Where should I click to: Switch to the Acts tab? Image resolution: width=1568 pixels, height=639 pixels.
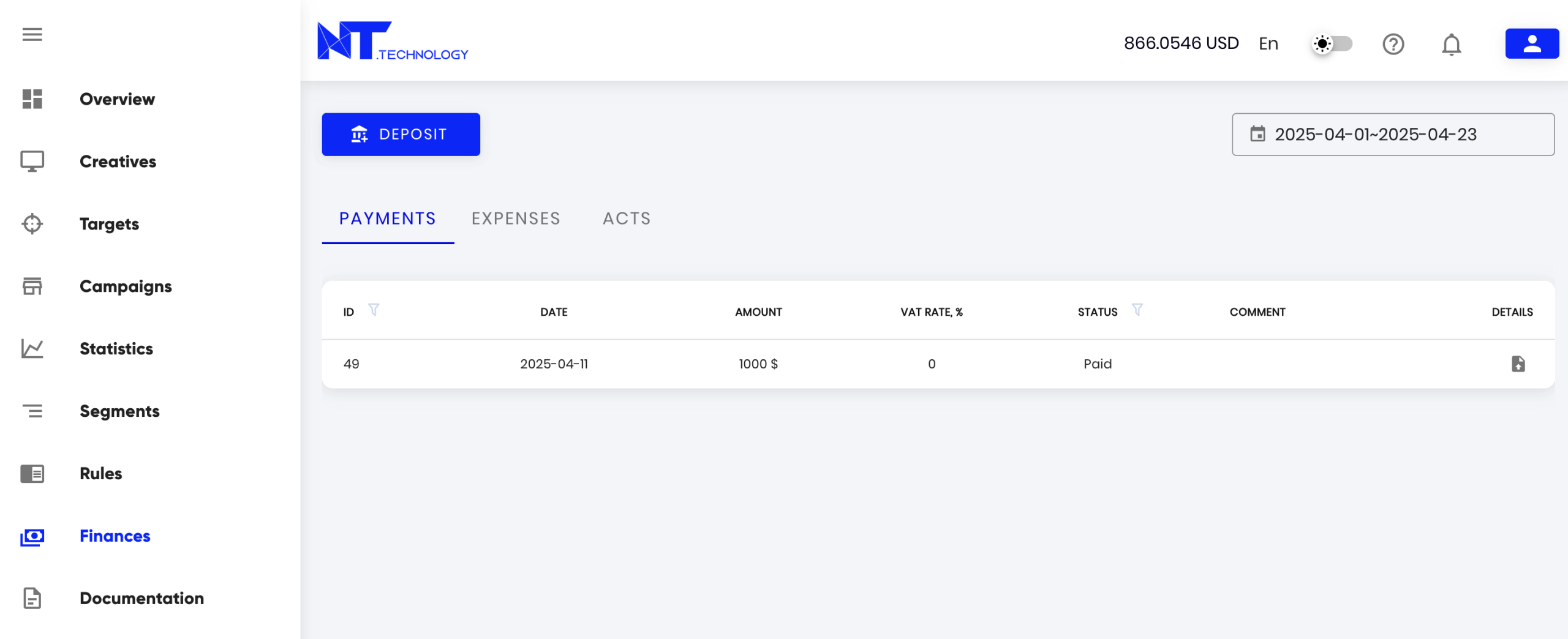click(627, 219)
